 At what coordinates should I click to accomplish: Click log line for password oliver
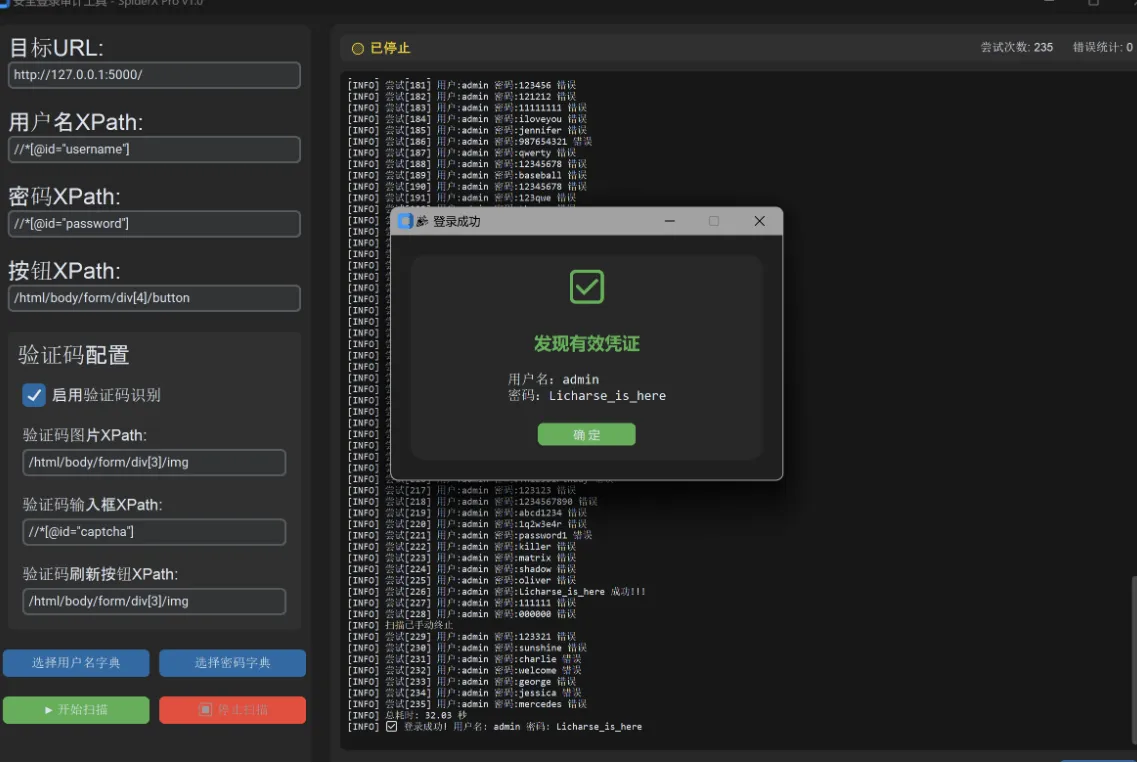pos(462,580)
